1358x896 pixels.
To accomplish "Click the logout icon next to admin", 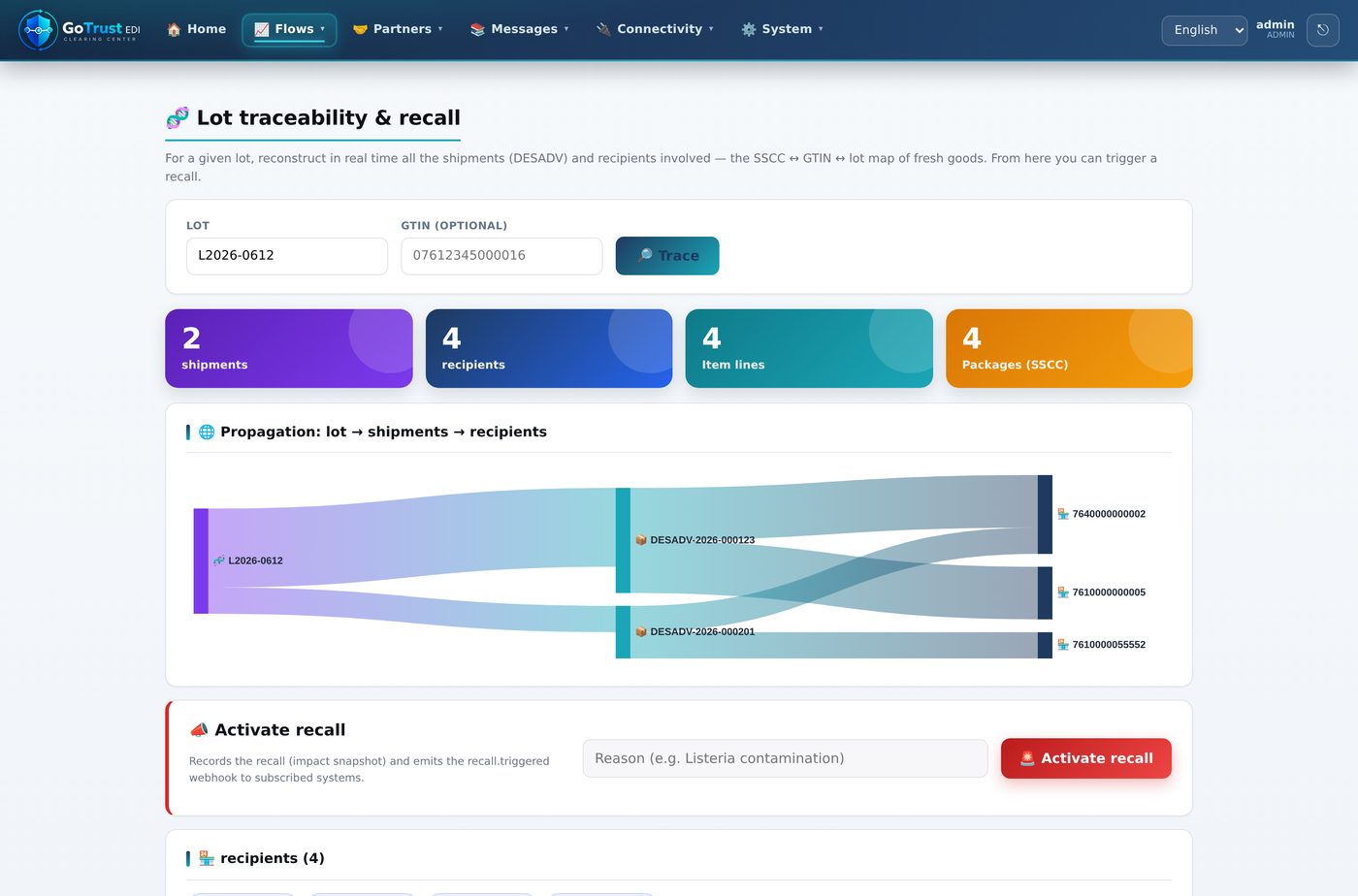I will click(x=1323, y=30).
